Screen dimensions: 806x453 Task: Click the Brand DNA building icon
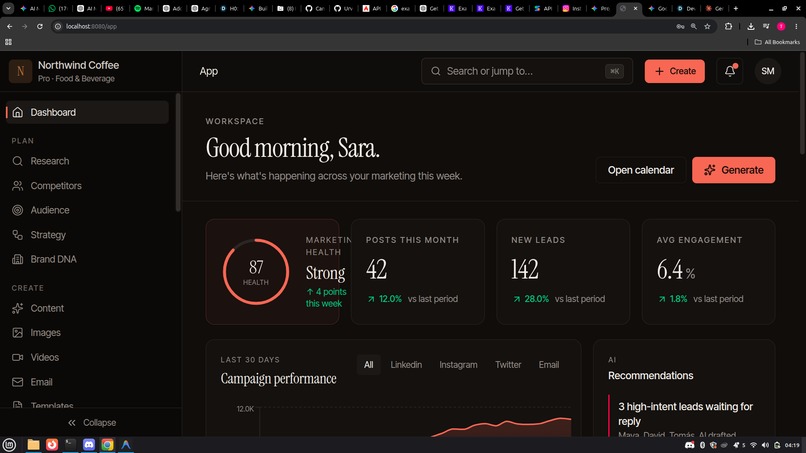[17, 259]
